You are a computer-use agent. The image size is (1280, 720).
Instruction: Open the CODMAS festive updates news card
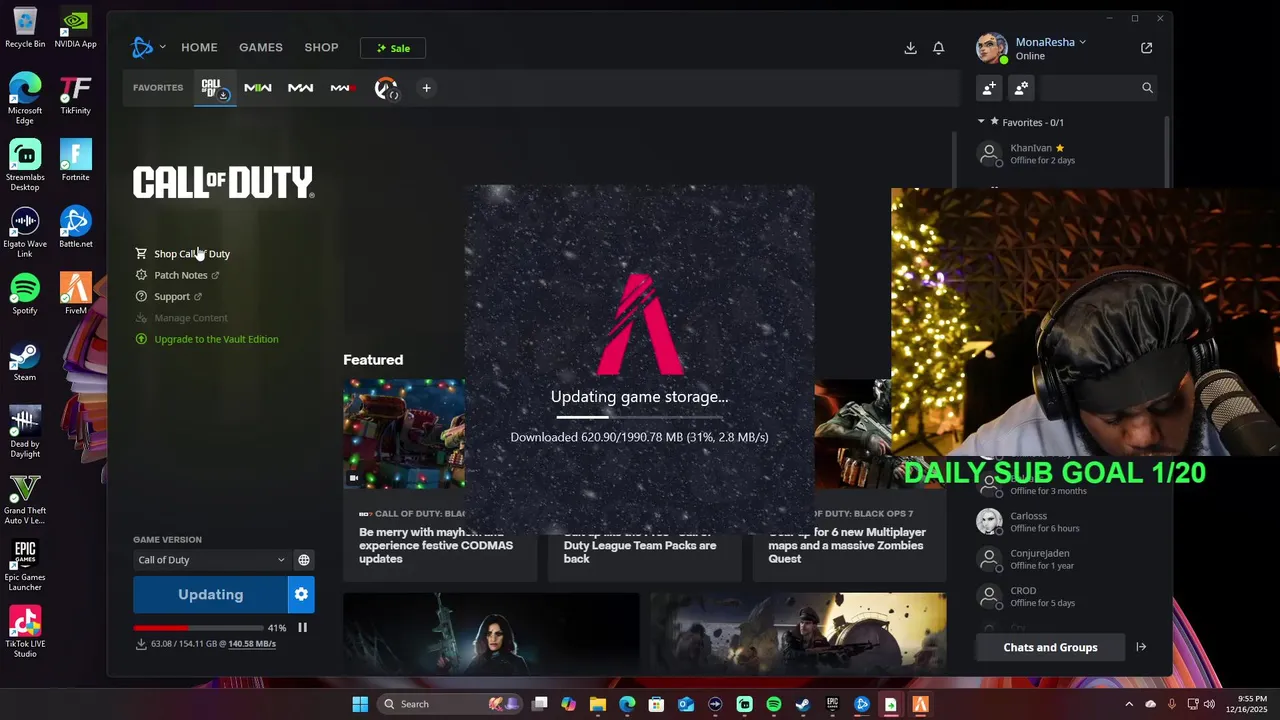point(440,480)
